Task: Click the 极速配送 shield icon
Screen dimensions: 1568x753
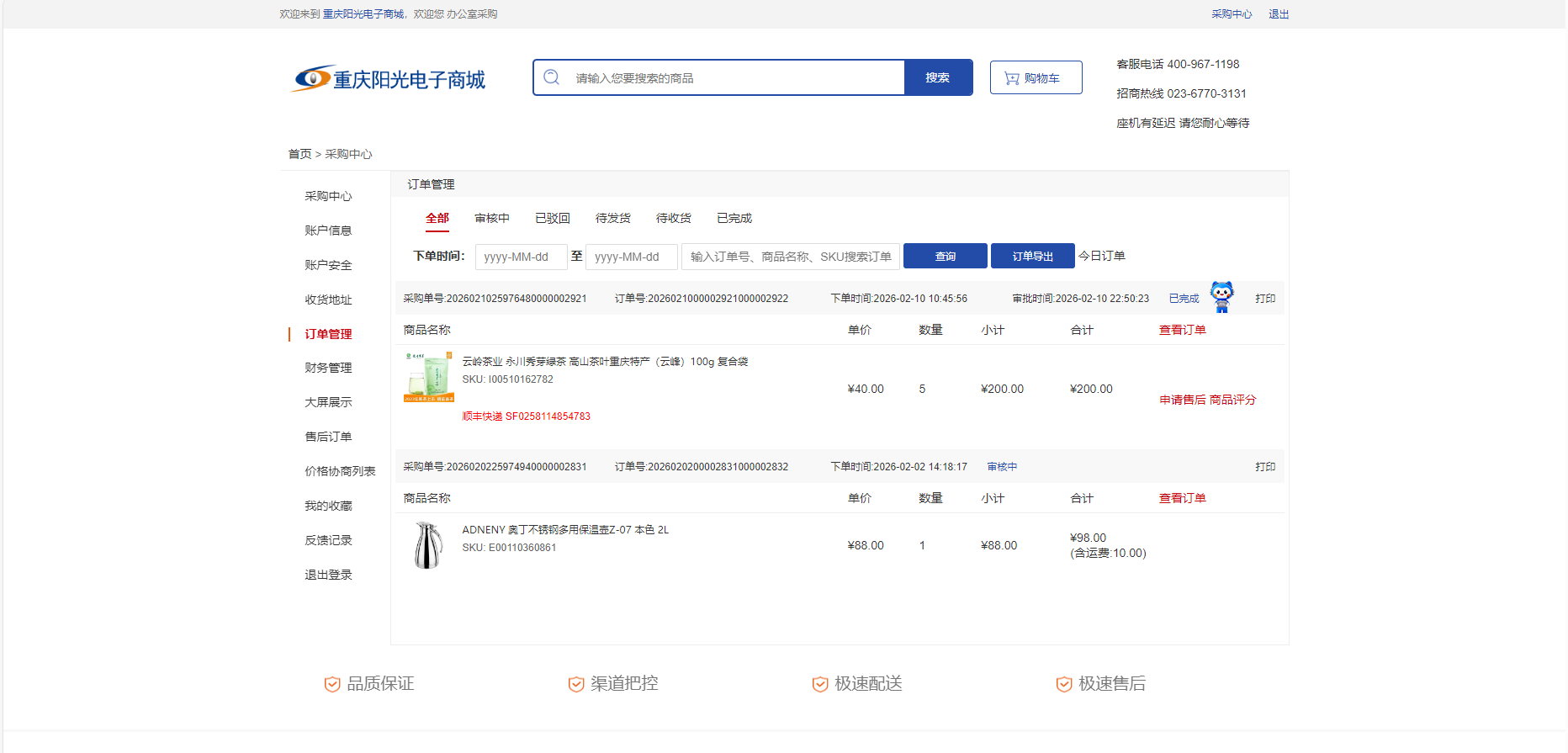Action: pos(819,684)
